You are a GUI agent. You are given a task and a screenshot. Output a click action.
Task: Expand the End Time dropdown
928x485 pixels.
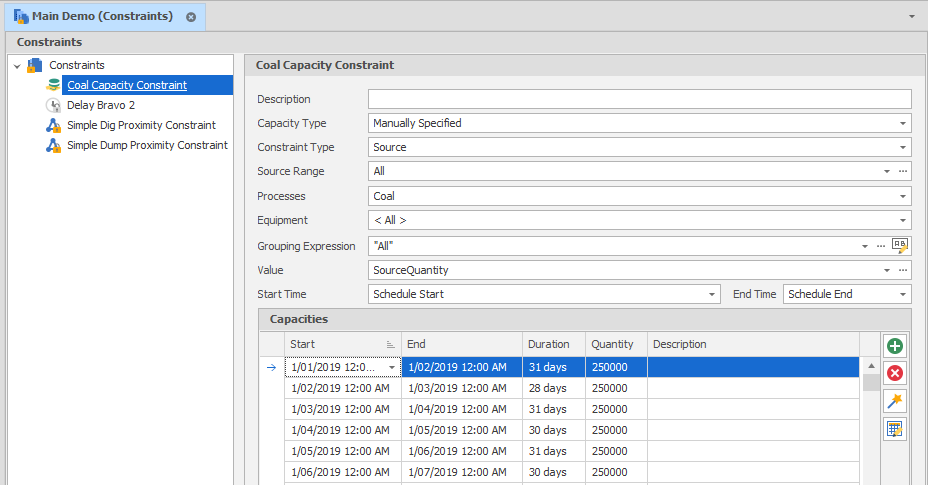[903, 294]
